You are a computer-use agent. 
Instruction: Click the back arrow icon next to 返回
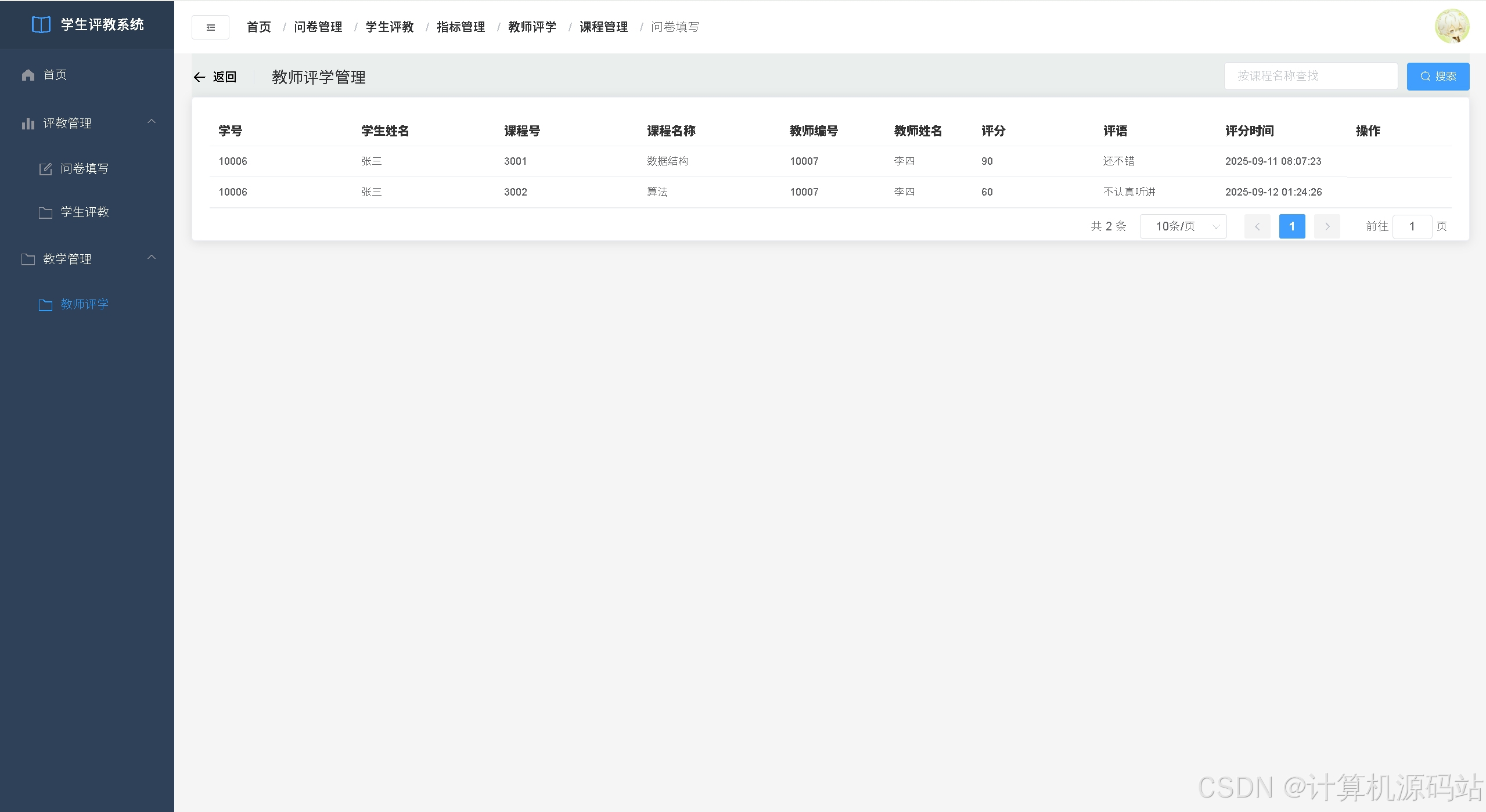[x=199, y=77]
